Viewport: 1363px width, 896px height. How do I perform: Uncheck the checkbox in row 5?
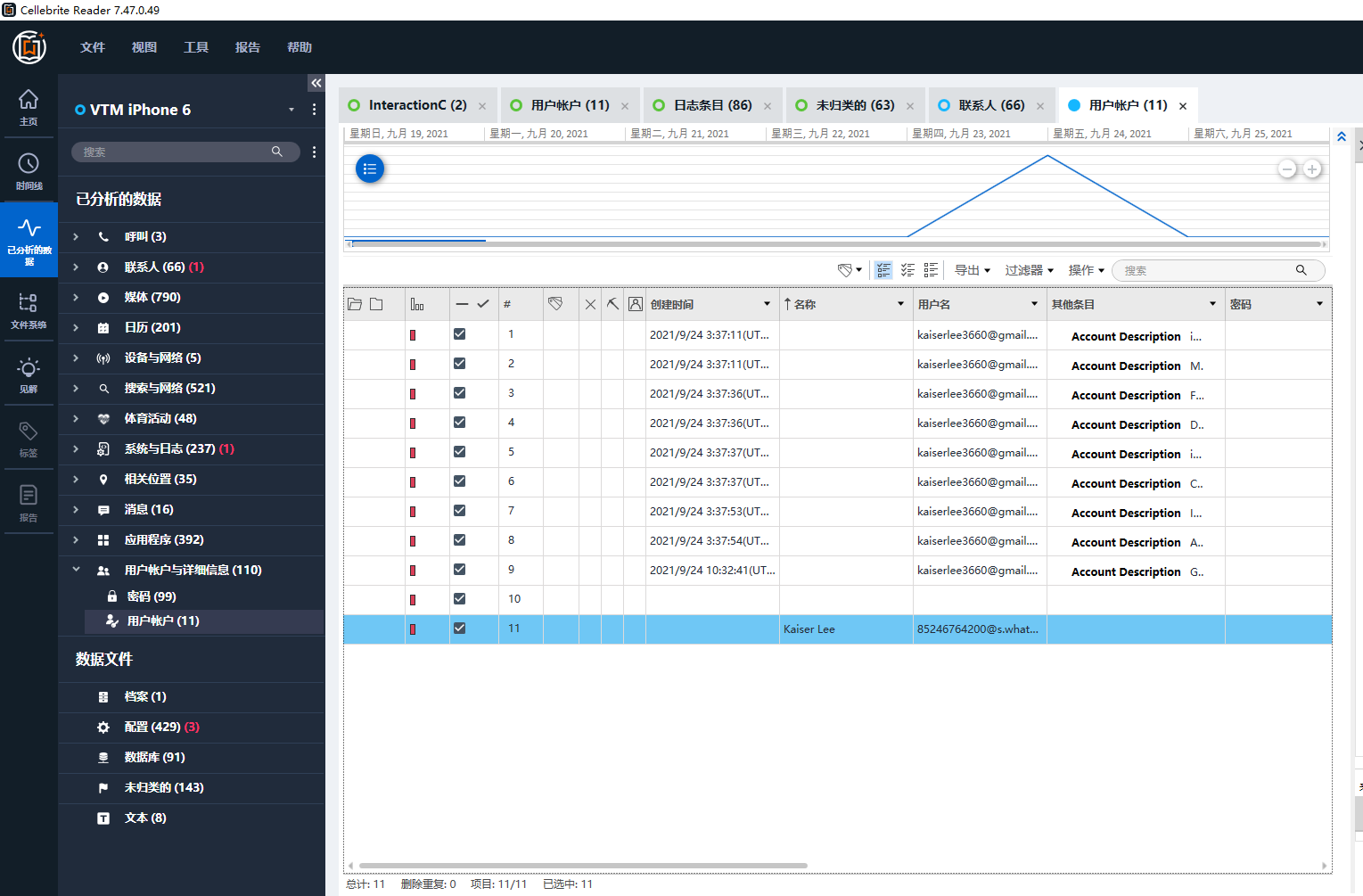pyautogui.click(x=459, y=452)
